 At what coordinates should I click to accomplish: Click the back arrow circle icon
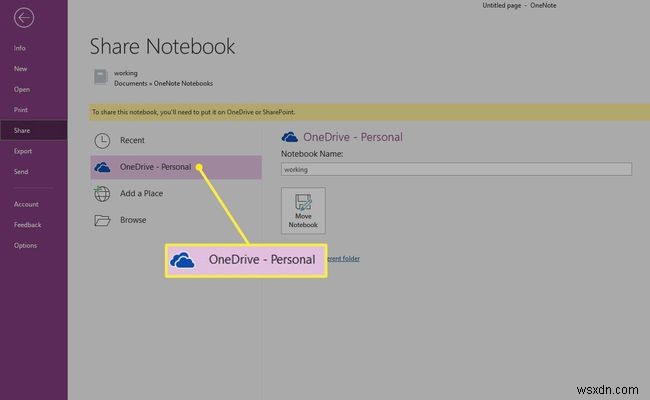[x=24, y=18]
